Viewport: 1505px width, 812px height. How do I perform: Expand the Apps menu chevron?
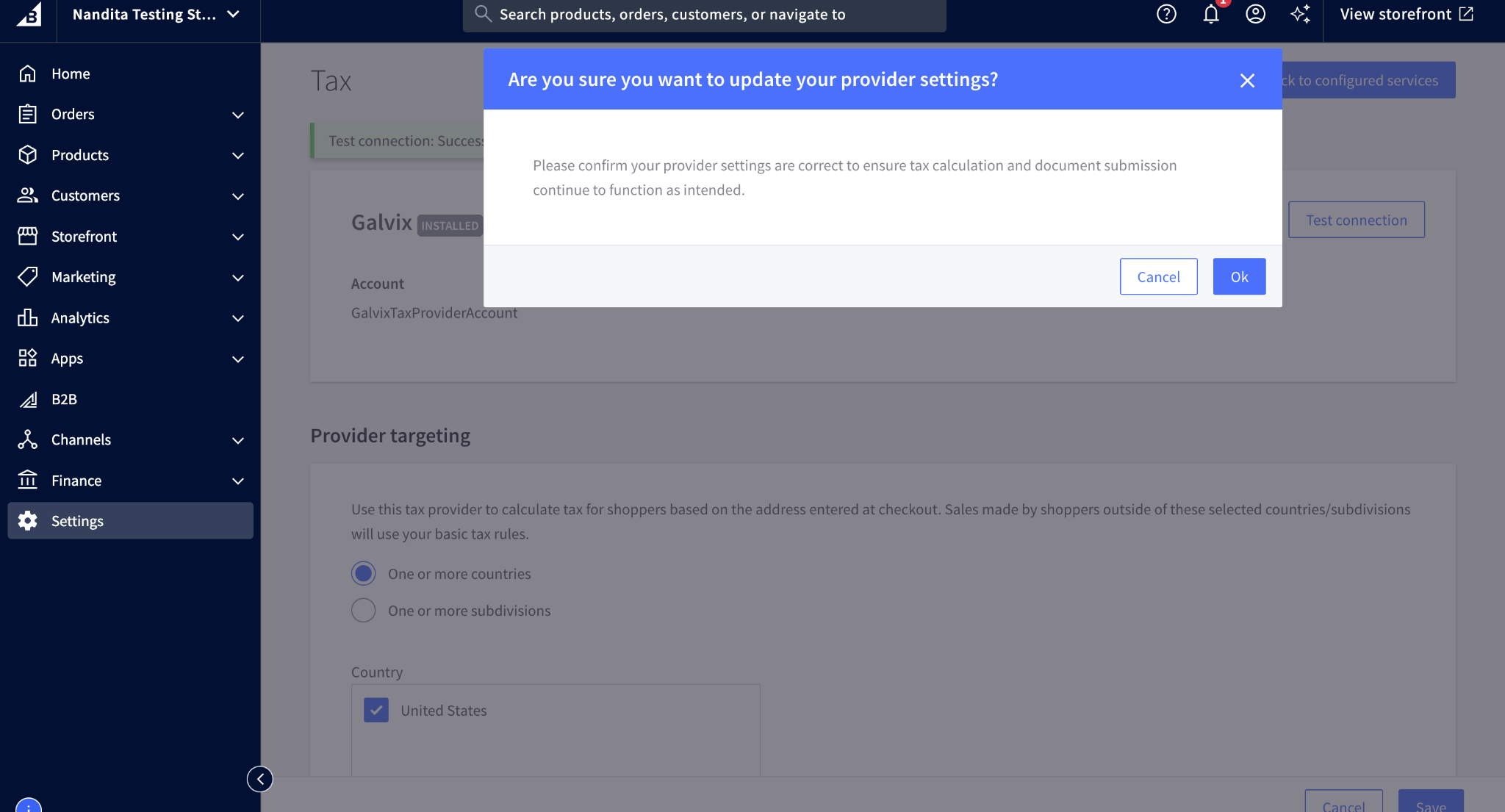coord(237,359)
